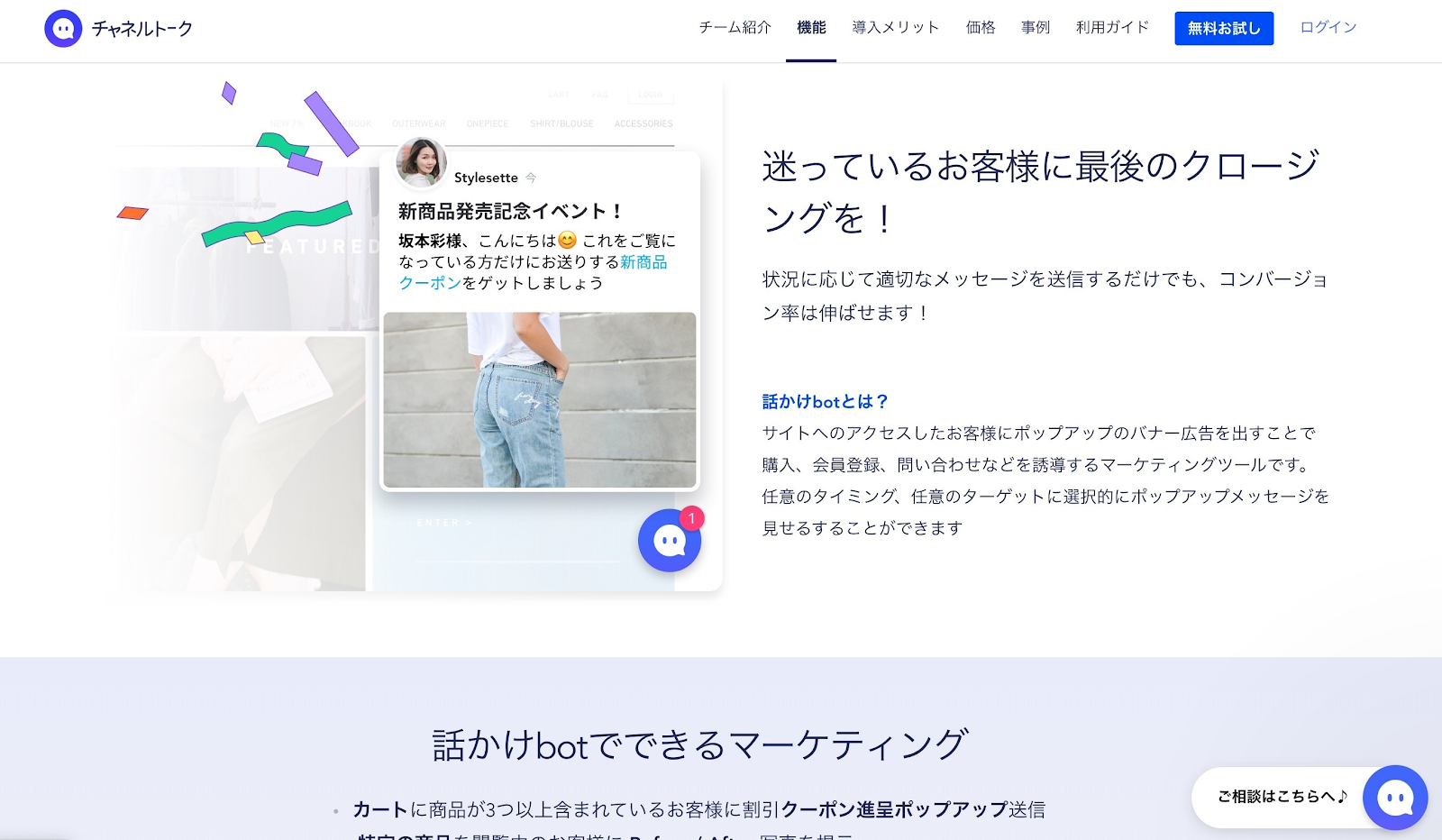The height and width of the screenshot is (840, 1442).
Task: Click the 話かけbotとは？ heading
Action: [x=826, y=402]
